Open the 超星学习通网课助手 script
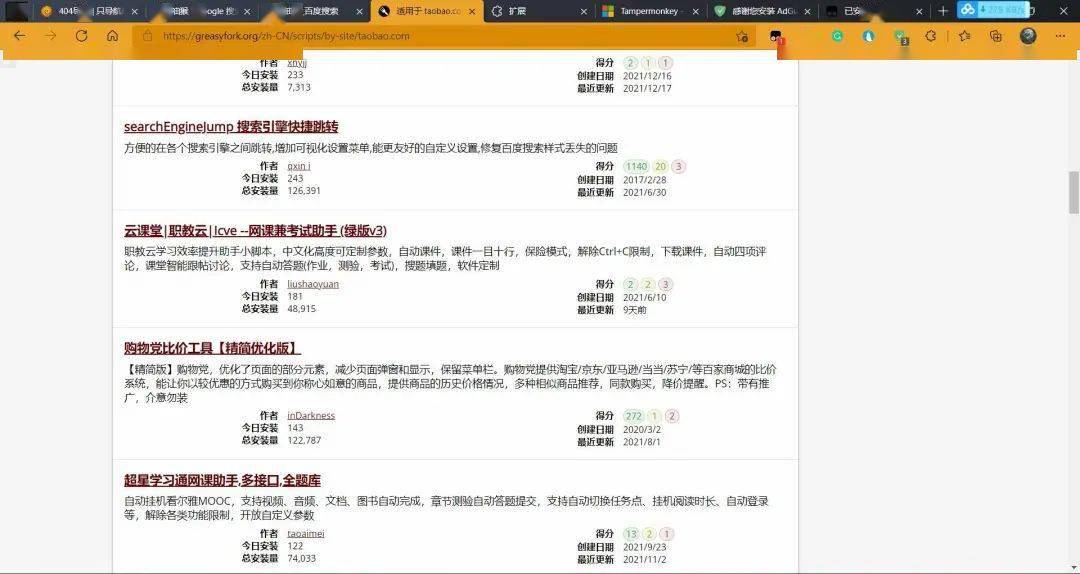Viewport: 1080px width, 574px height. (x=222, y=480)
